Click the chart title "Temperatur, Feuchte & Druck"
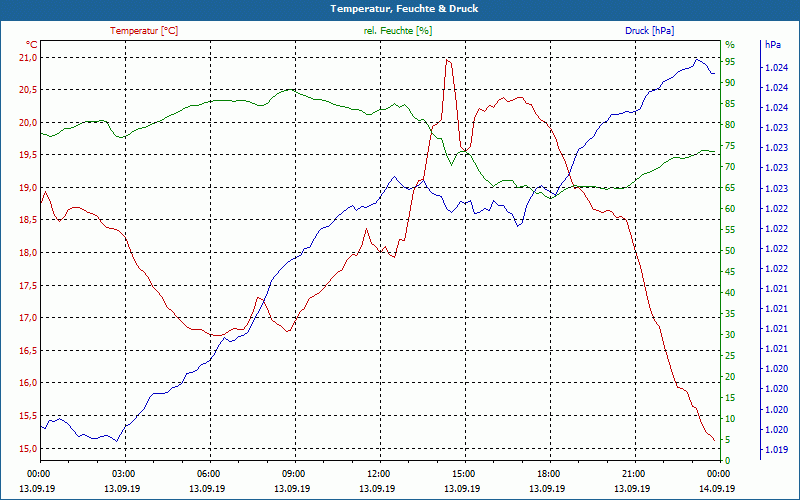Image resolution: width=800 pixels, height=500 pixels. tap(404, 9)
